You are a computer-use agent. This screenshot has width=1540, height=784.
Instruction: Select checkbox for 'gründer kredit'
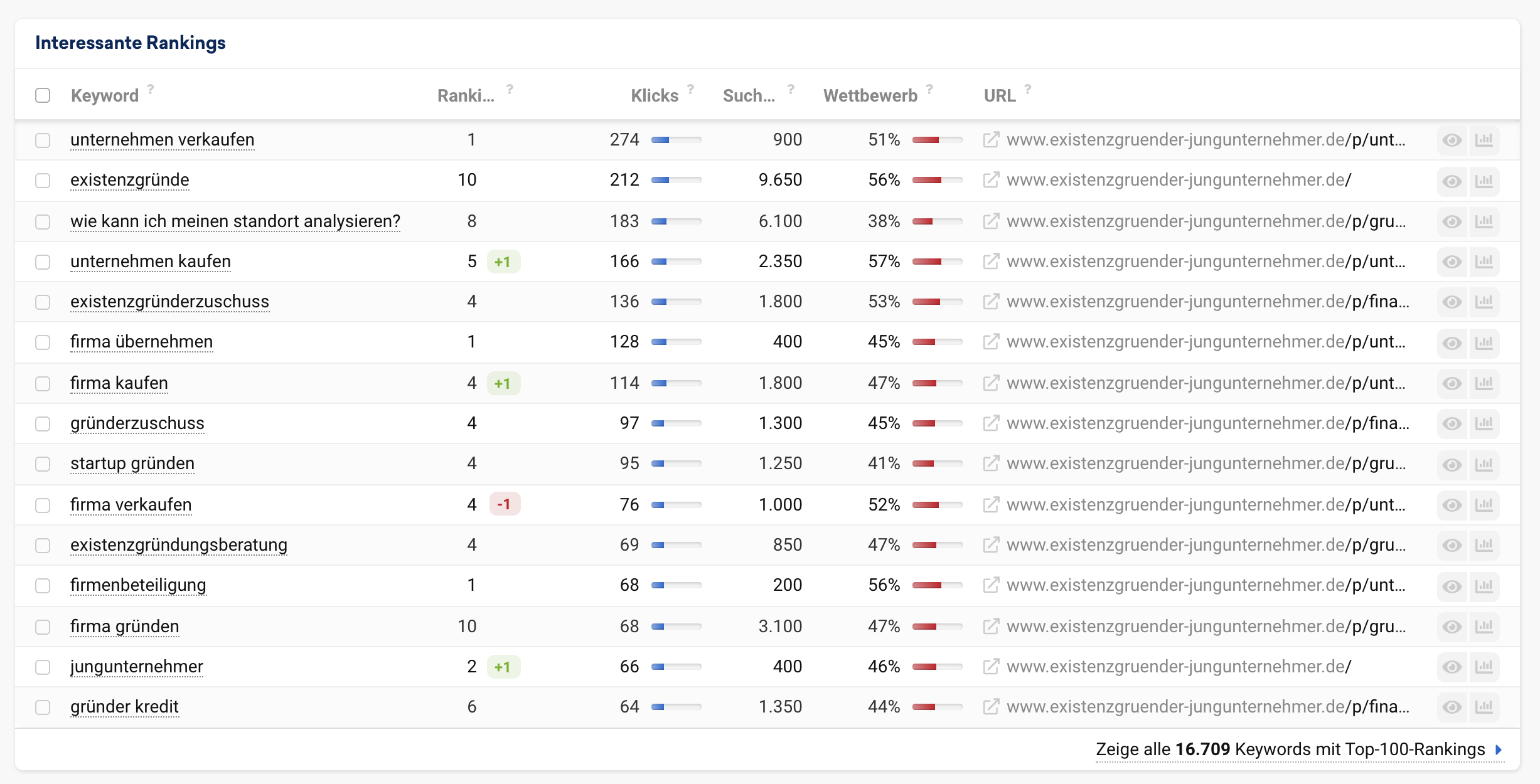(x=43, y=707)
